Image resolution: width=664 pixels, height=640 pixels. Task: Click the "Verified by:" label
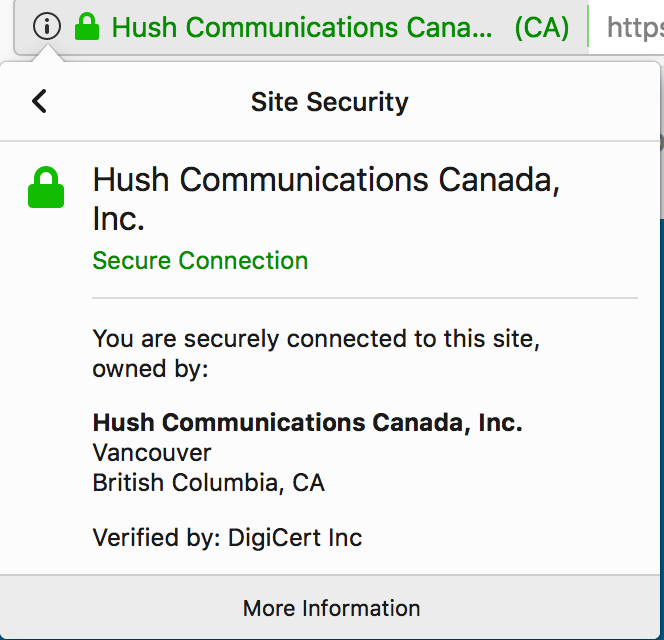pyautogui.click(x=154, y=538)
